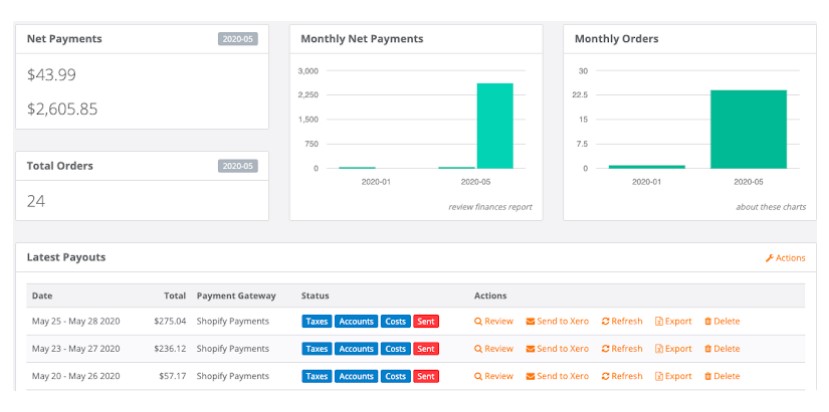Click the red Sent tag on May 25 payout
This screenshot has width=829, height=412.
426,321
